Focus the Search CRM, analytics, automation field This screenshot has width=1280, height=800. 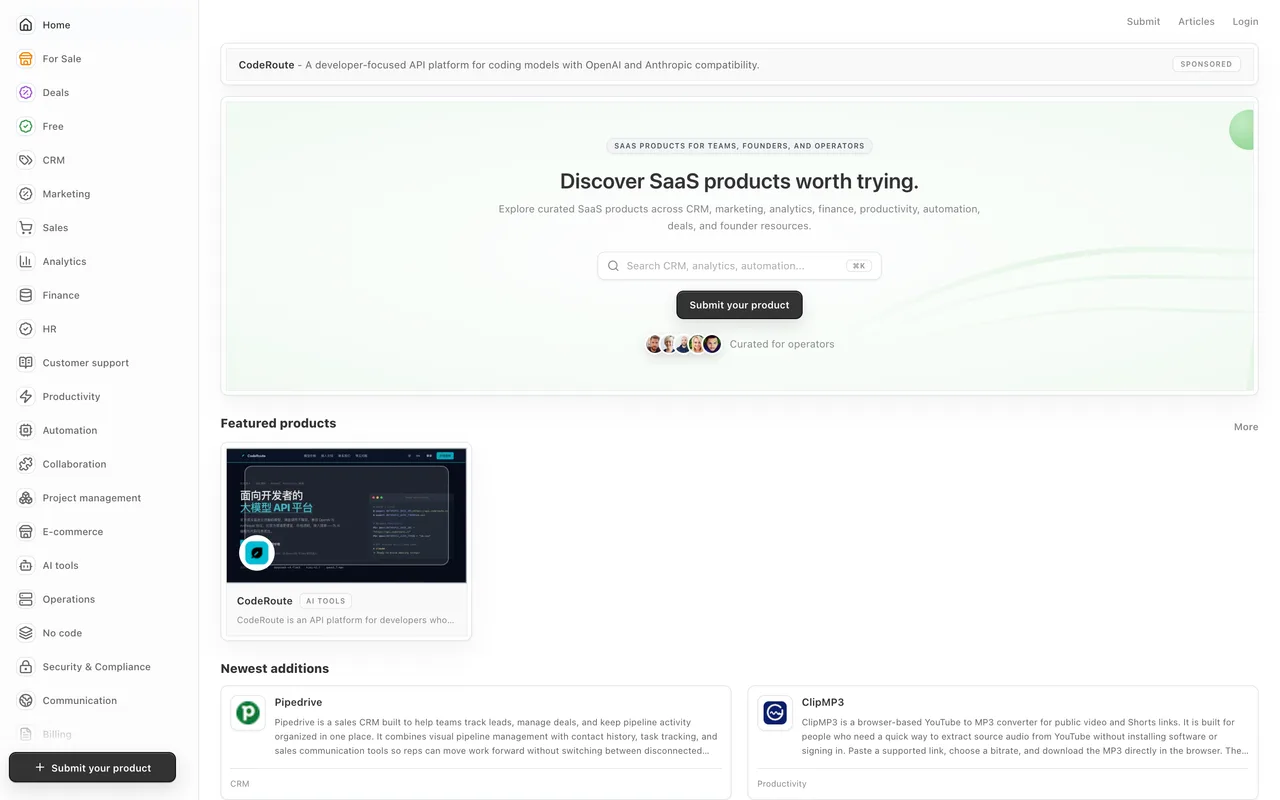pos(739,266)
